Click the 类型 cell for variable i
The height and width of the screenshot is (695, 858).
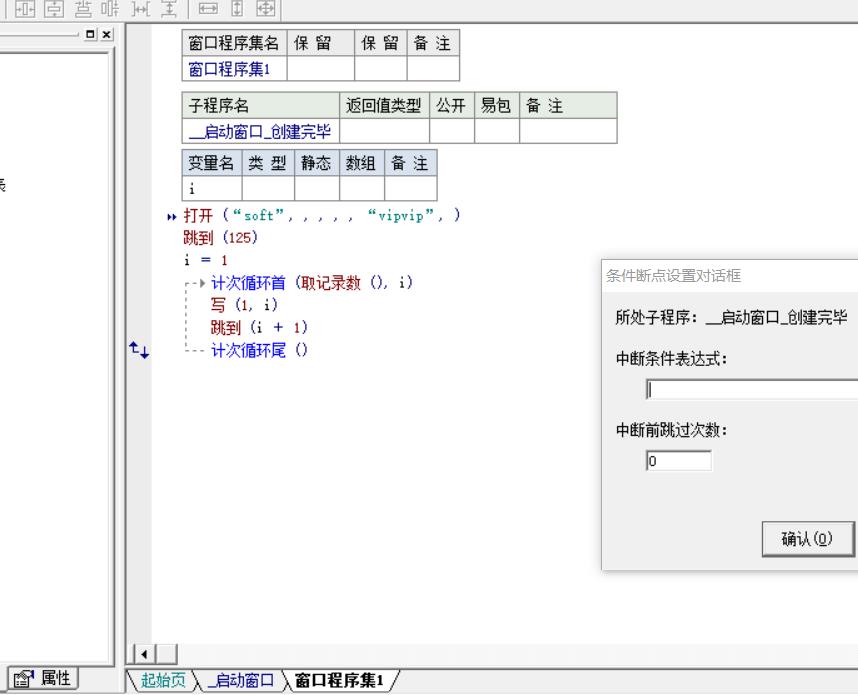tap(268, 189)
